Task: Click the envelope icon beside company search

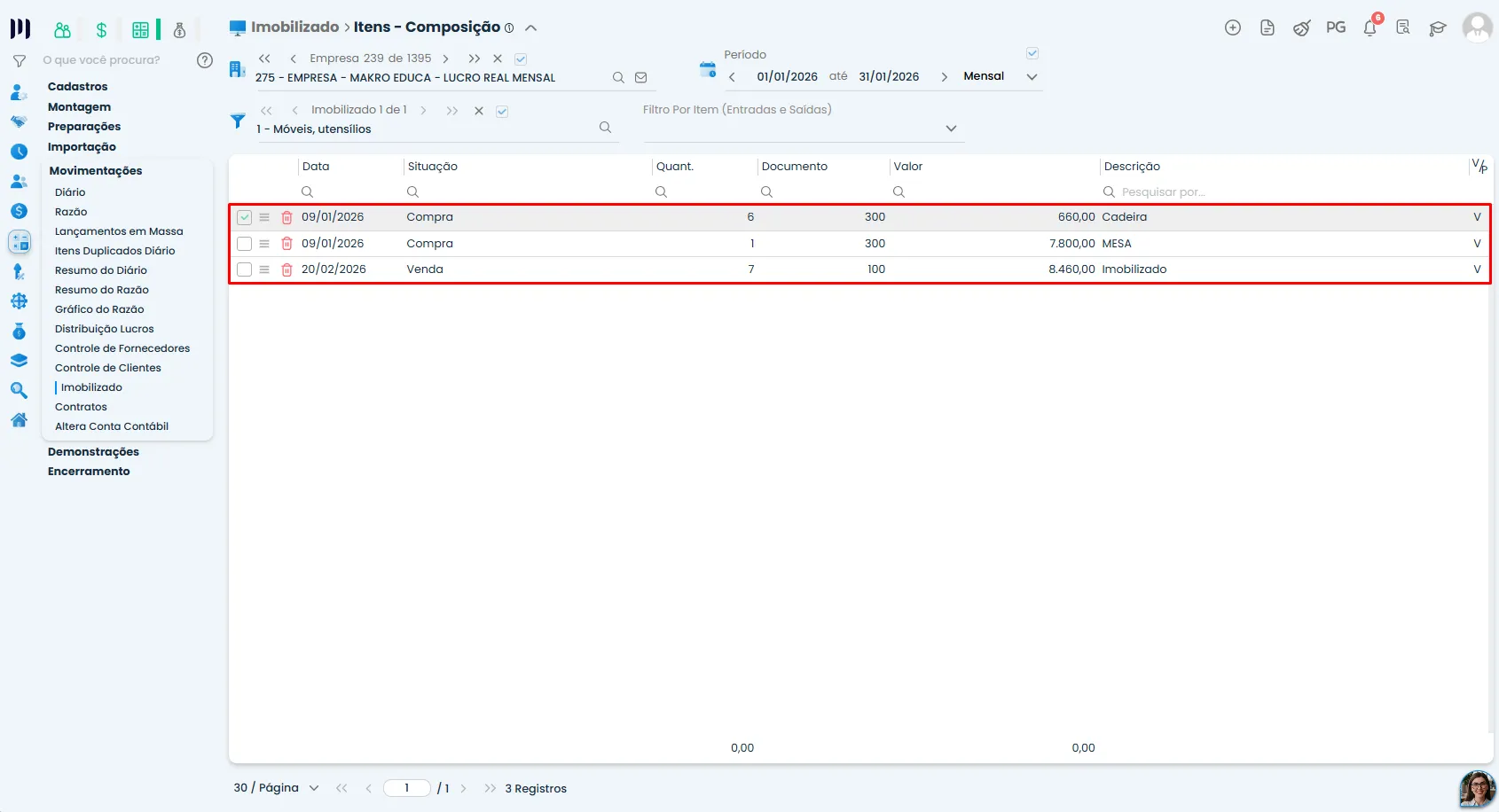Action: coord(641,77)
